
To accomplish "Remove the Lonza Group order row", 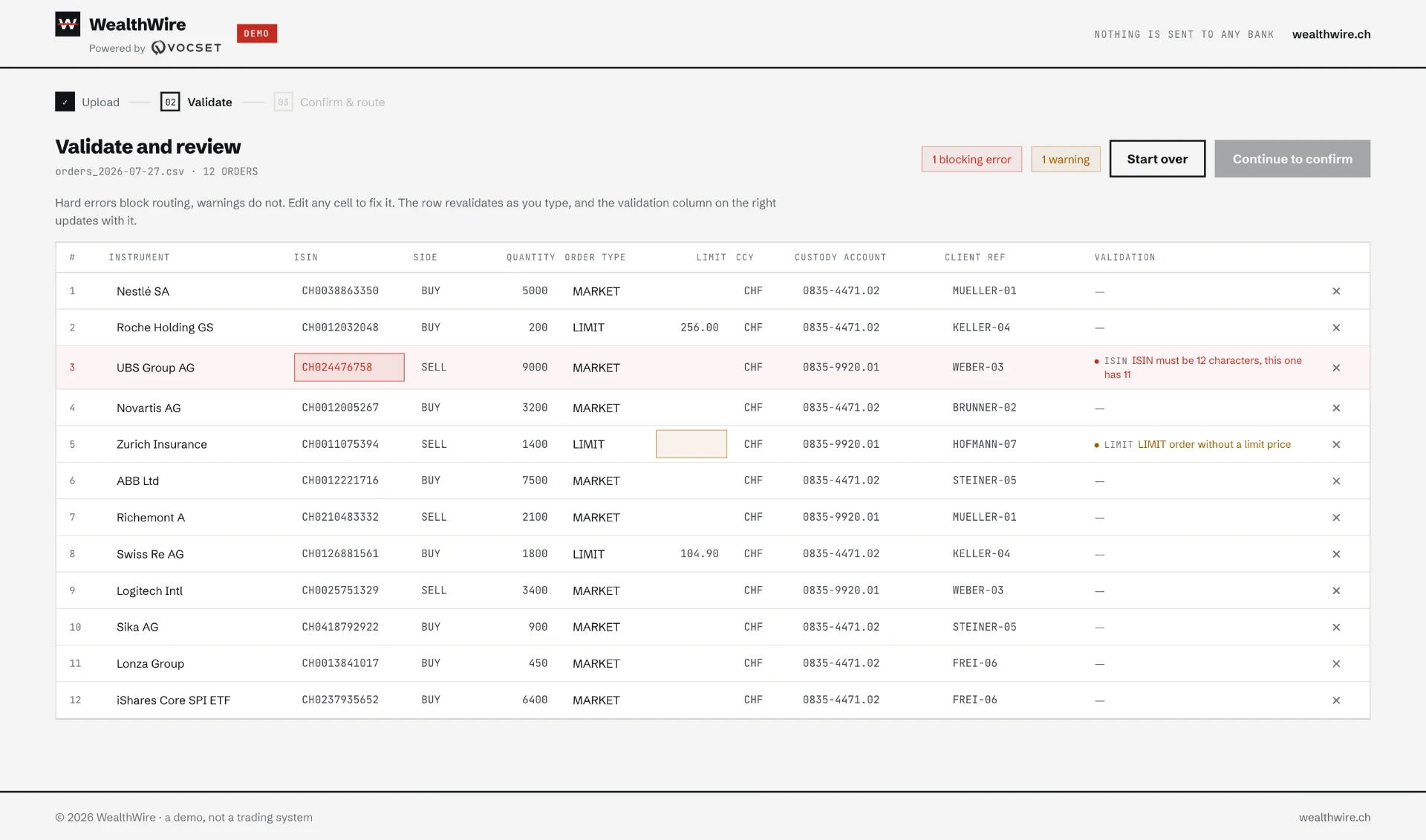I will [x=1336, y=663].
